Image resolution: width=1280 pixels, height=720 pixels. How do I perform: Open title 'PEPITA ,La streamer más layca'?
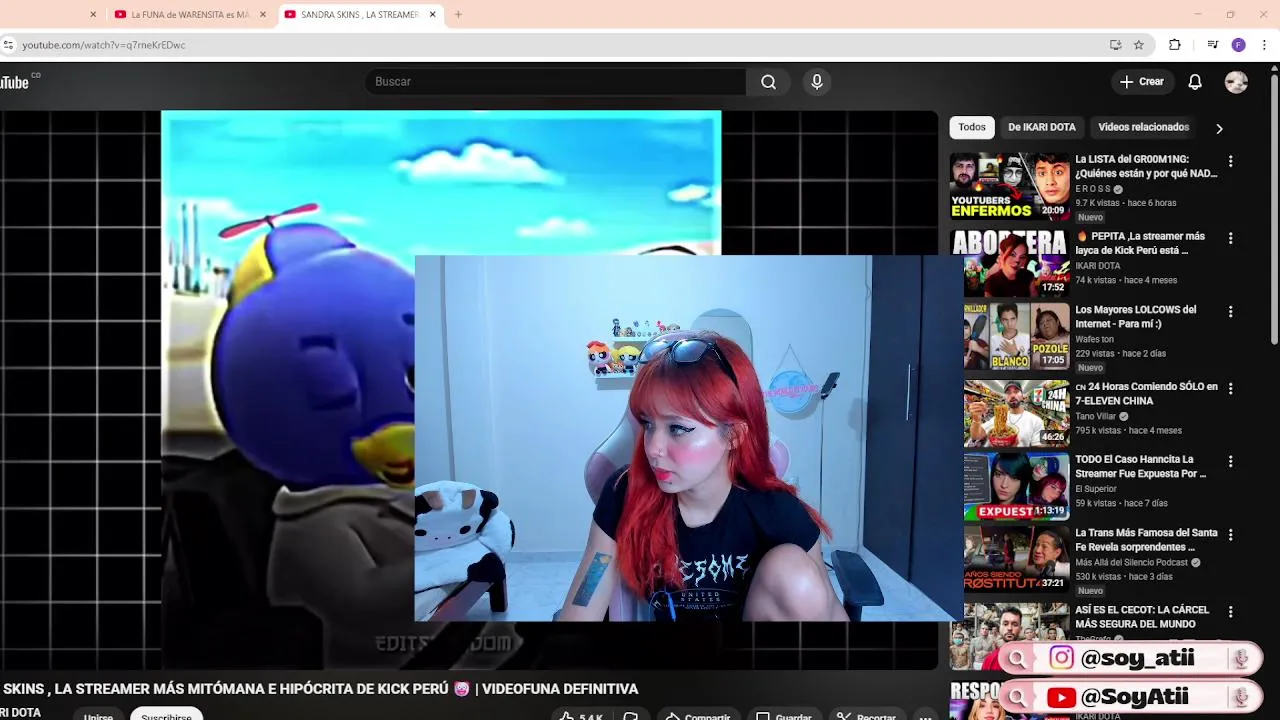pos(1140,243)
